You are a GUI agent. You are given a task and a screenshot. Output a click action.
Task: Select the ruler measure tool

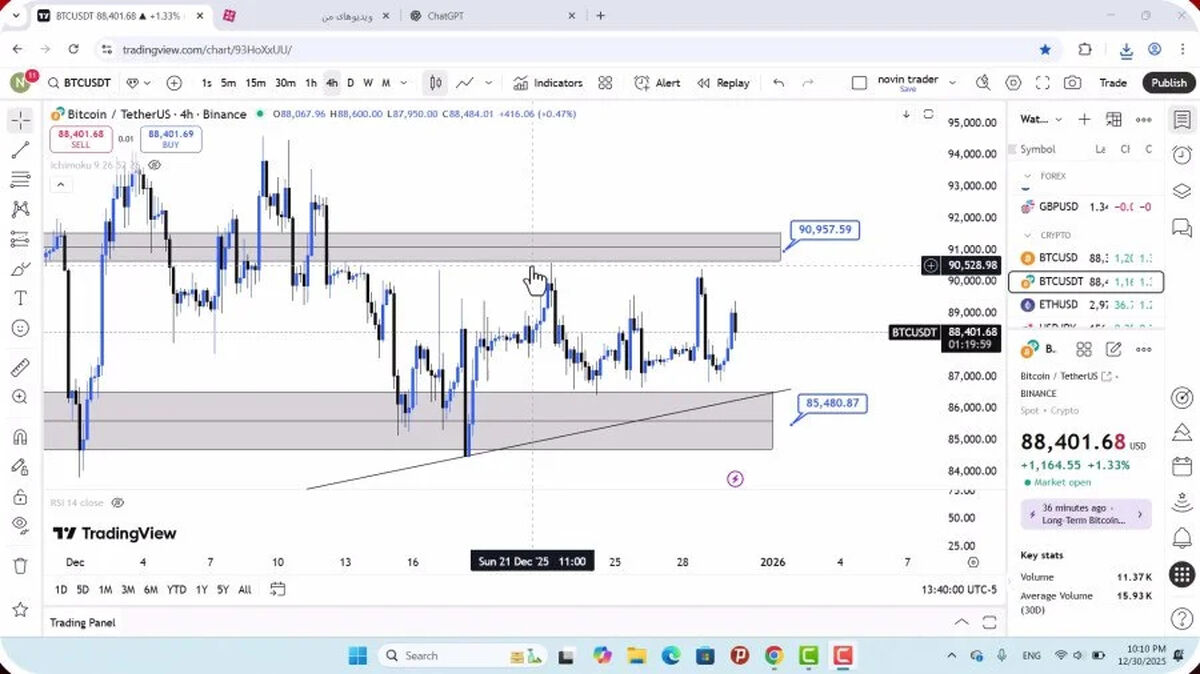(20, 368)
